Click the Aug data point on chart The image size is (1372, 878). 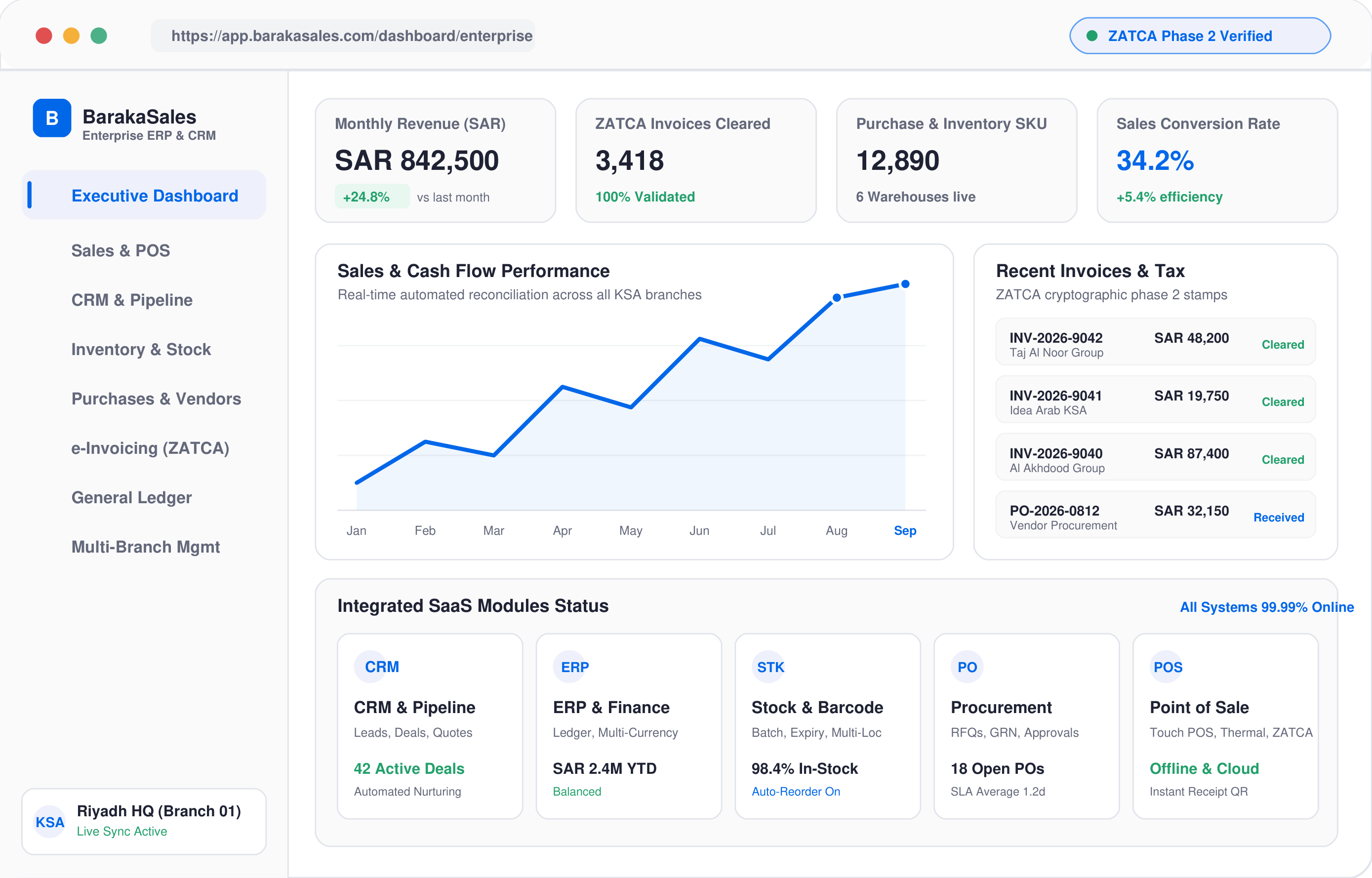837,298
